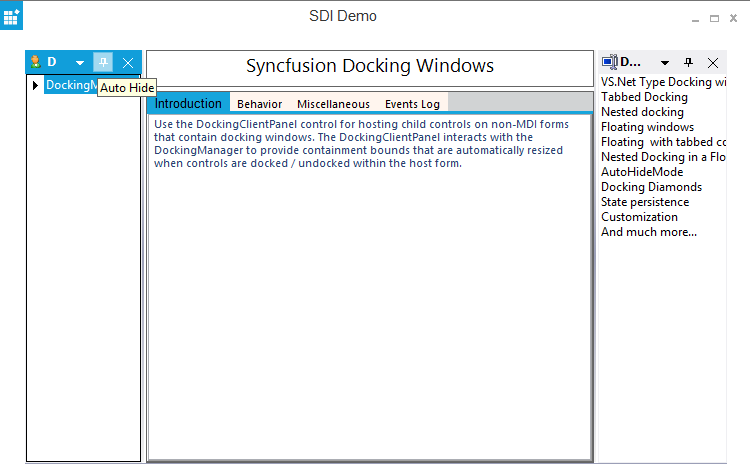Close the right docking panel
Viewport: 750px width, 464px height.
coord(713,62)
